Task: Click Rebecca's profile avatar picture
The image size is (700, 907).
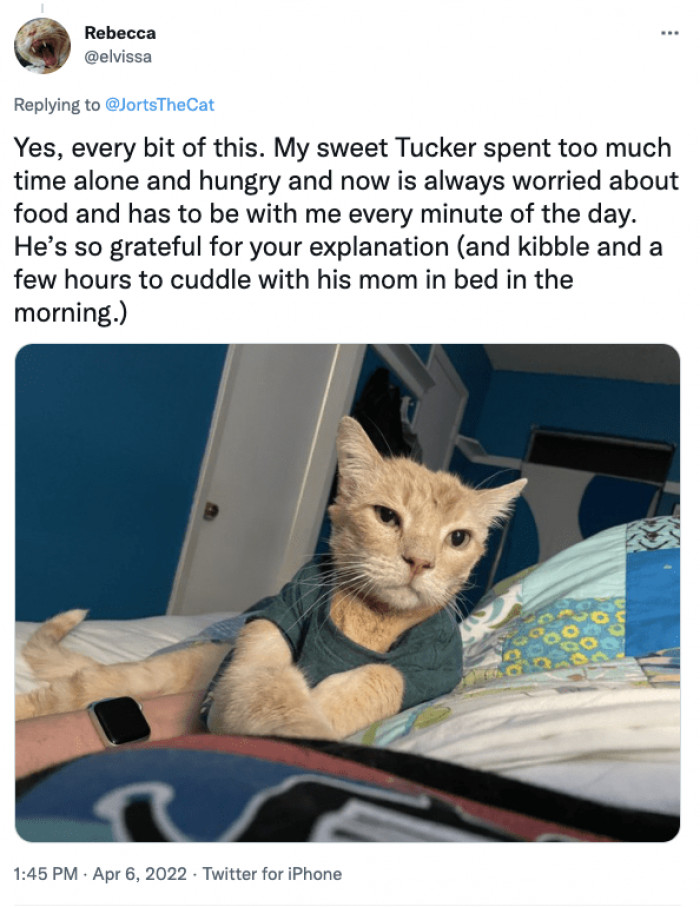Action: (x=42, y=46)
